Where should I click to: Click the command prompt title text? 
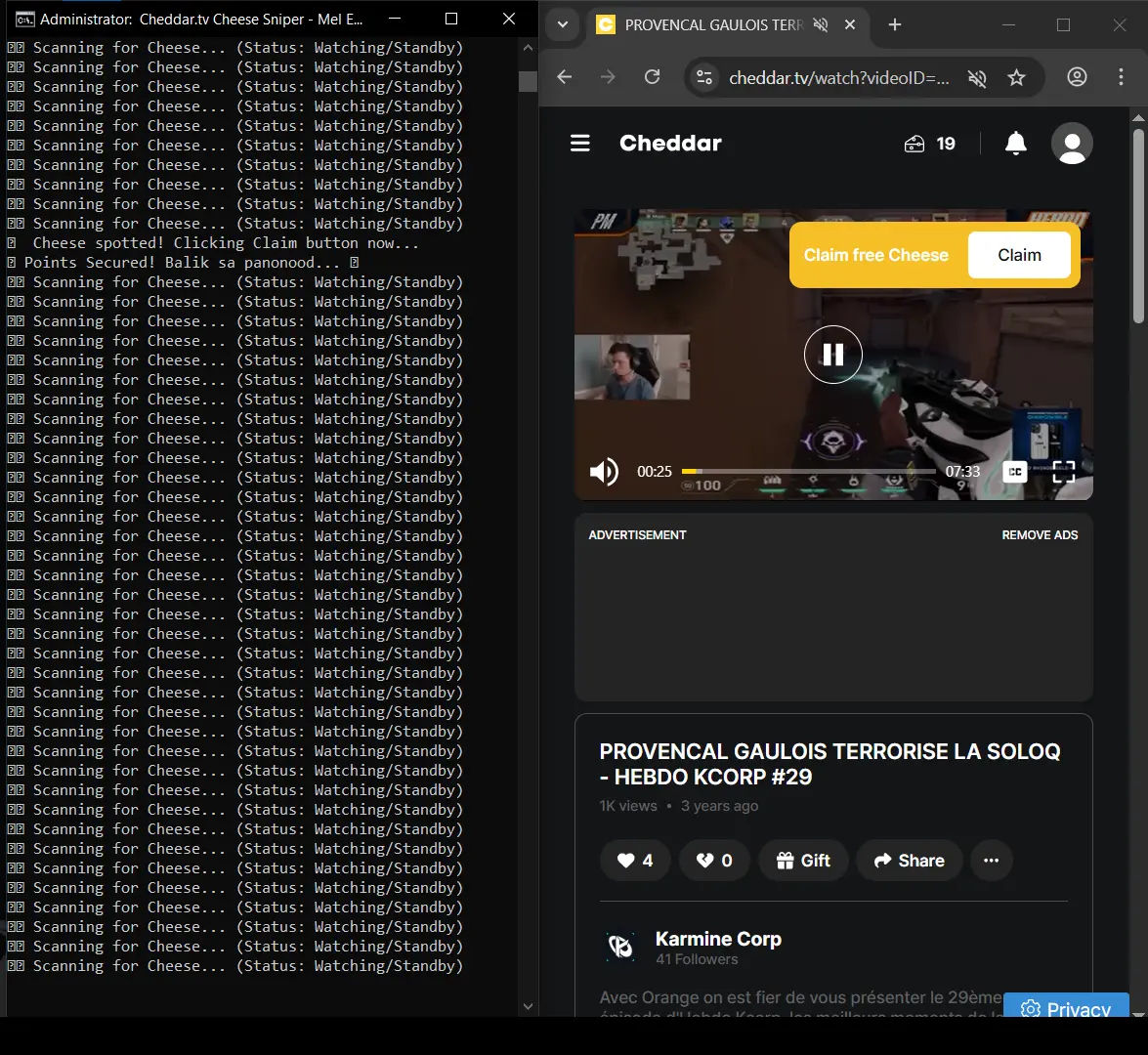pyautogui.click(x=201, y=19)
